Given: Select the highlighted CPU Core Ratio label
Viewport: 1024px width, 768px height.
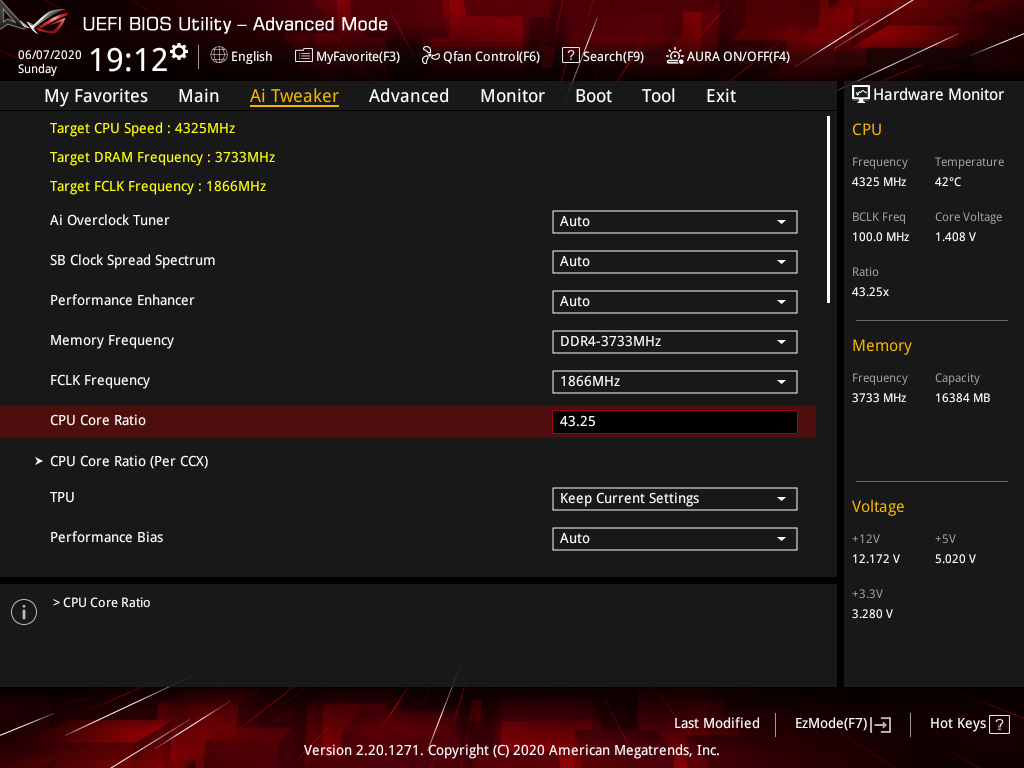Looking at the screenshot, I should [98, 420].
